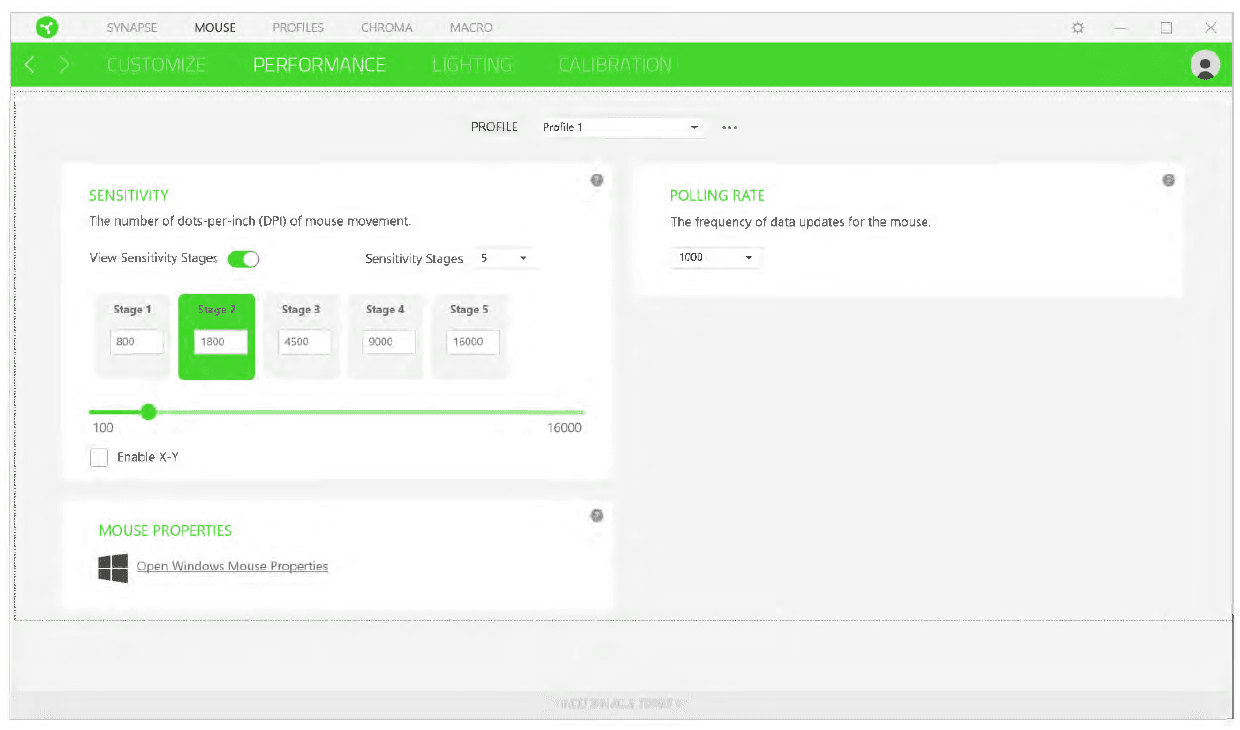The image size is (1240, 730).
Task: Go back with the left arrow
Action: click(30, 65)
